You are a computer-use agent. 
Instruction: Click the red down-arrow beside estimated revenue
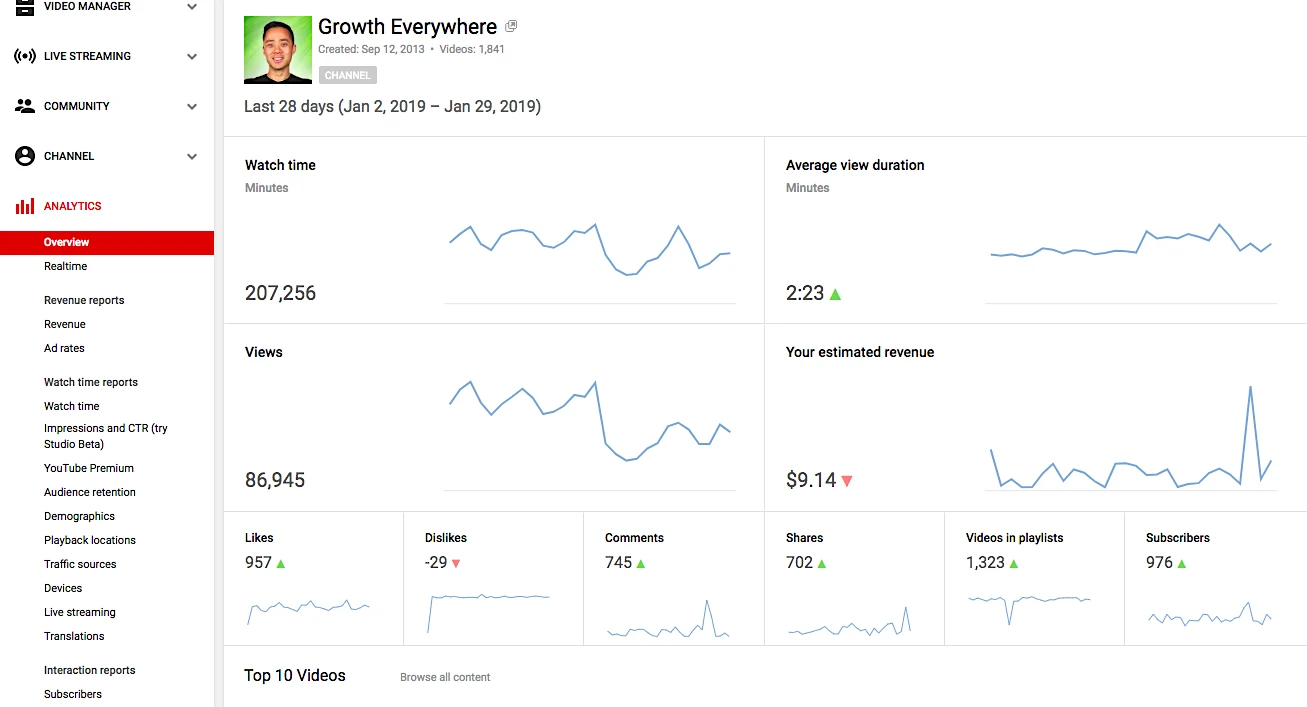[849, 481]
